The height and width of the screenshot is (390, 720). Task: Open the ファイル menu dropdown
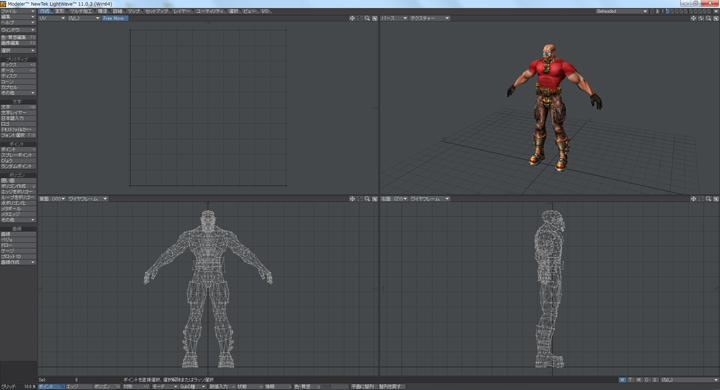18,11
